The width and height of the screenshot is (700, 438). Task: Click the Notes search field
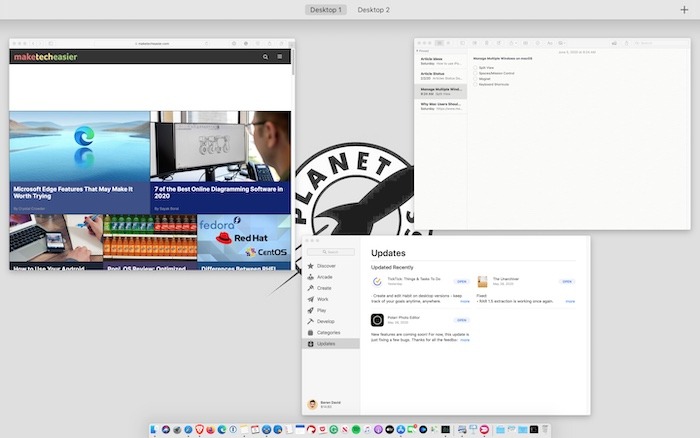661,43
